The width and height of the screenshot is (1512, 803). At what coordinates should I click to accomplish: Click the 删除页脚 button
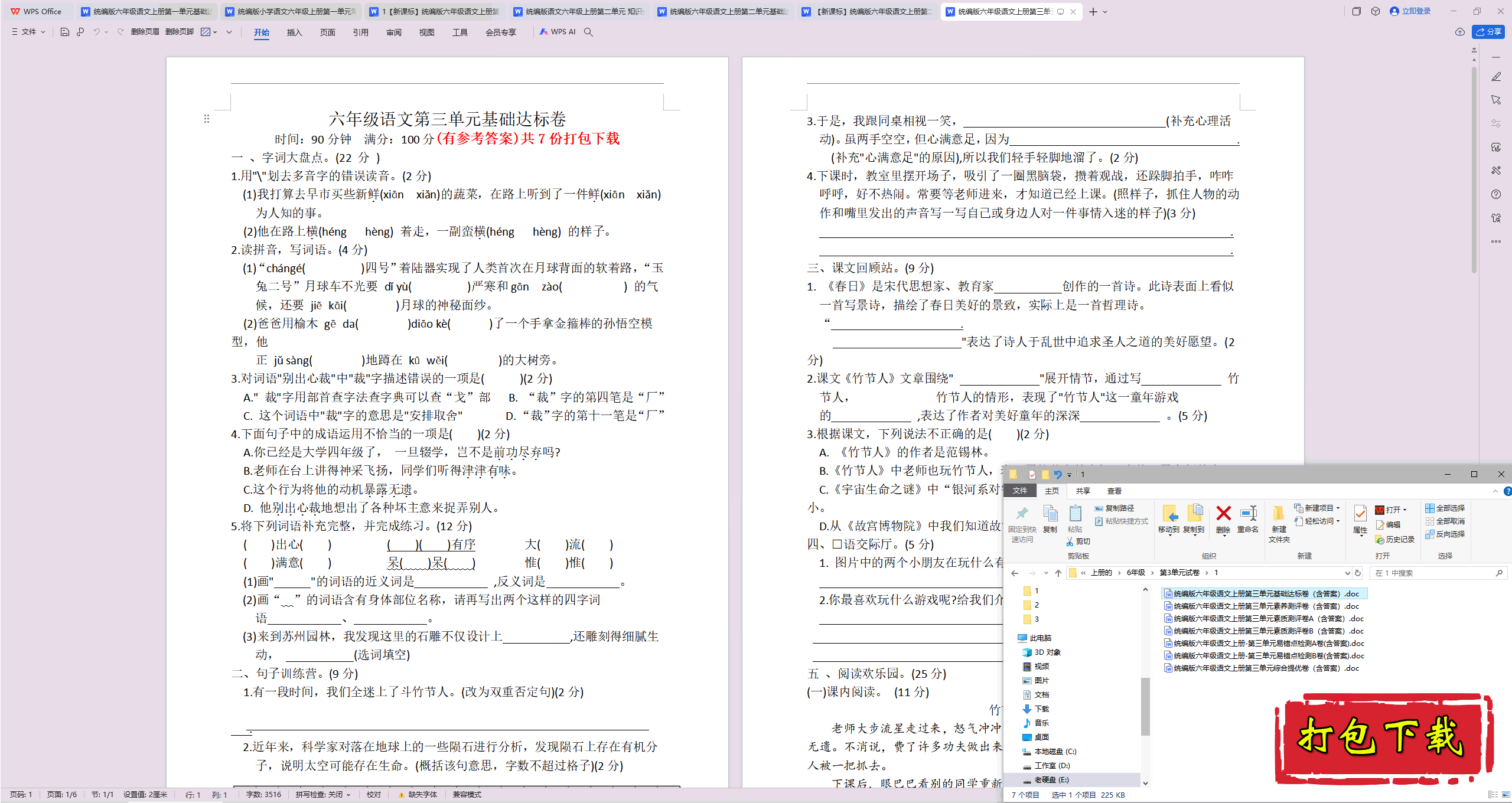click(x=180, y=32)
